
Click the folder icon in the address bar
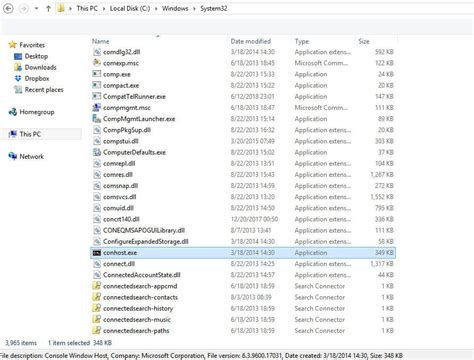click(61, 8)
